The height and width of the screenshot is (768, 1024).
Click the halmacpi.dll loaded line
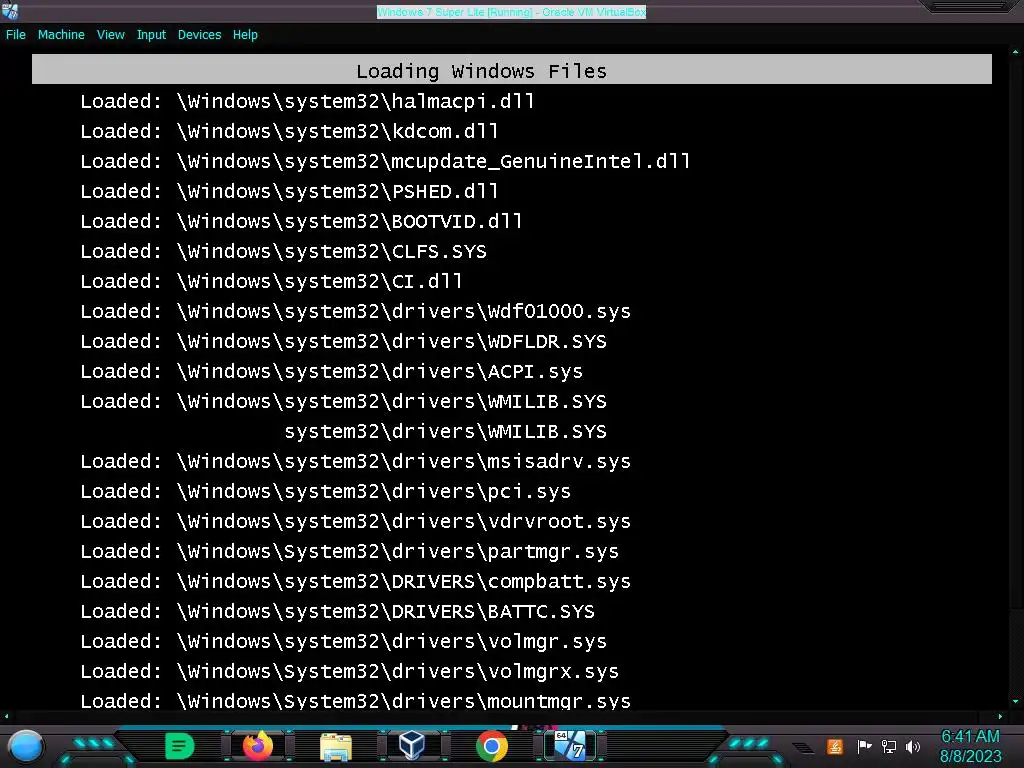308,102
